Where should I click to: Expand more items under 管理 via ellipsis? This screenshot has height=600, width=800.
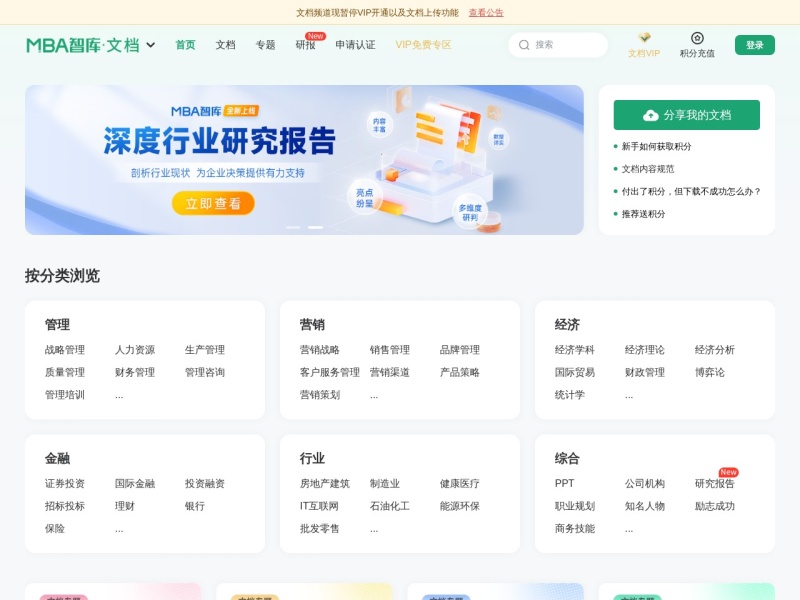(119, 395)
